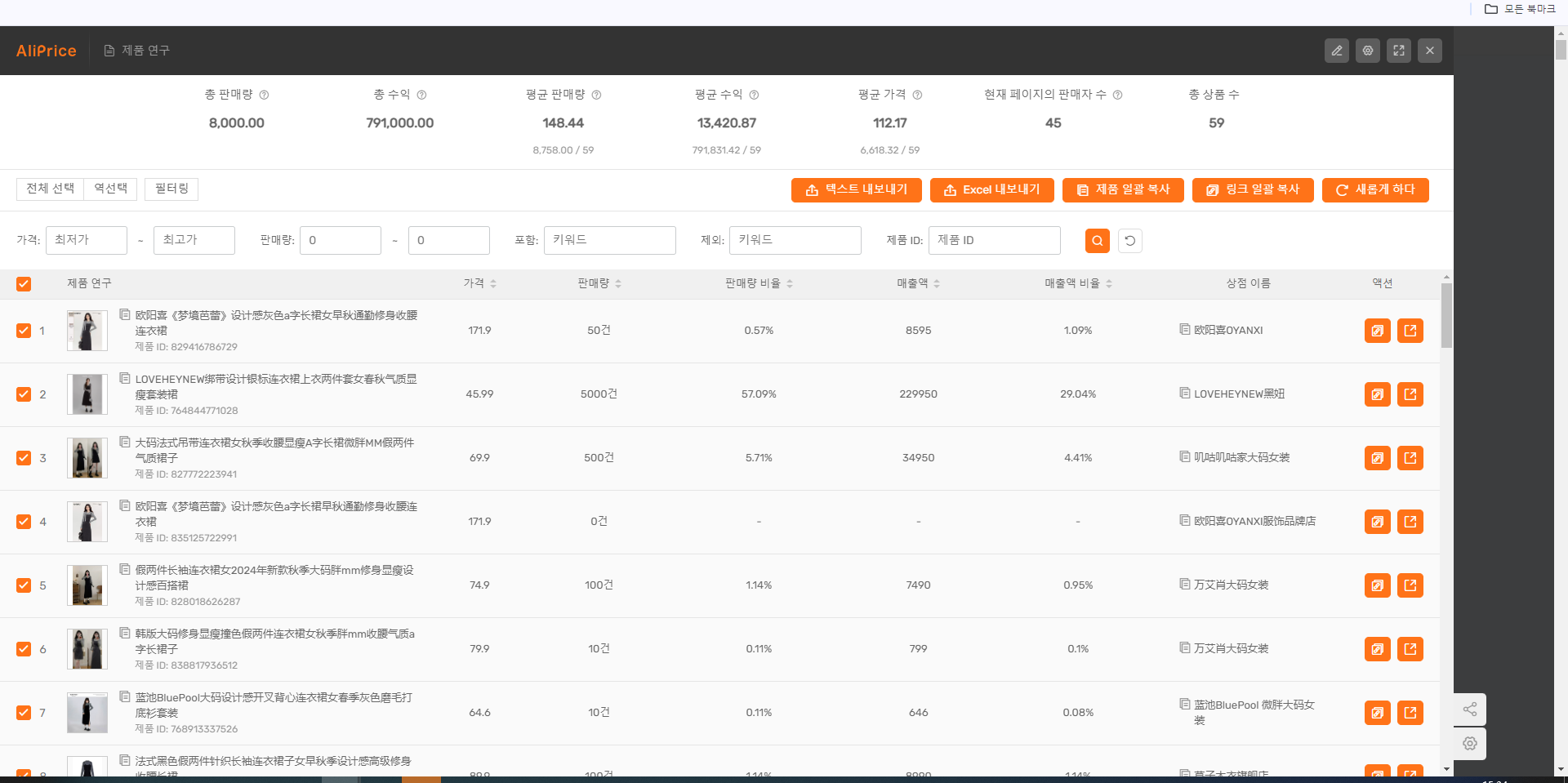Open thumbnail of row 5 product

pos(87,585)
